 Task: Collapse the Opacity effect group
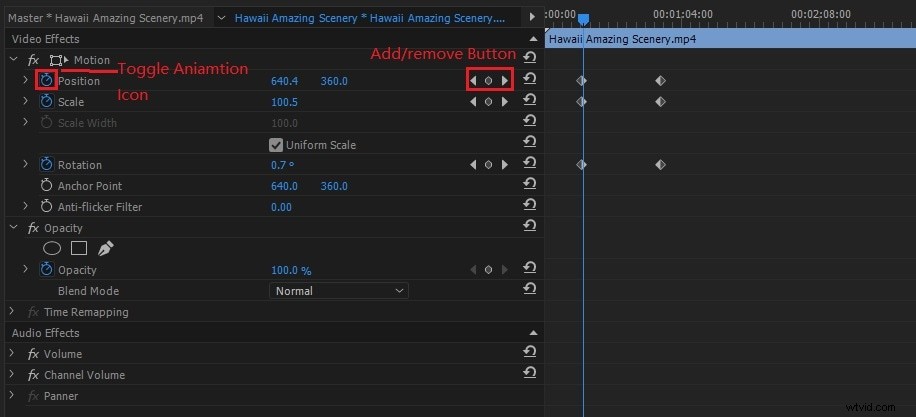point(13,228)
